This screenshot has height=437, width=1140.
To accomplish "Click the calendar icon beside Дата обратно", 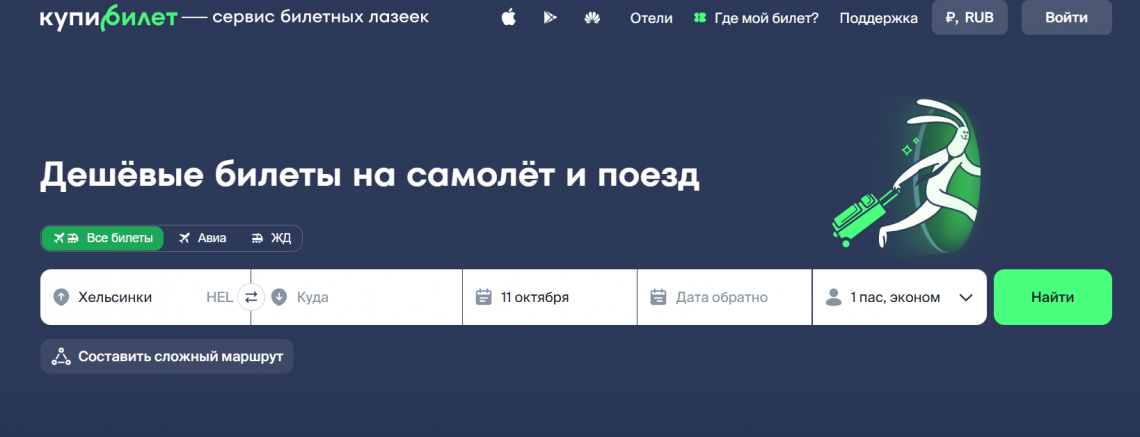I will click(x=658, y=297).
